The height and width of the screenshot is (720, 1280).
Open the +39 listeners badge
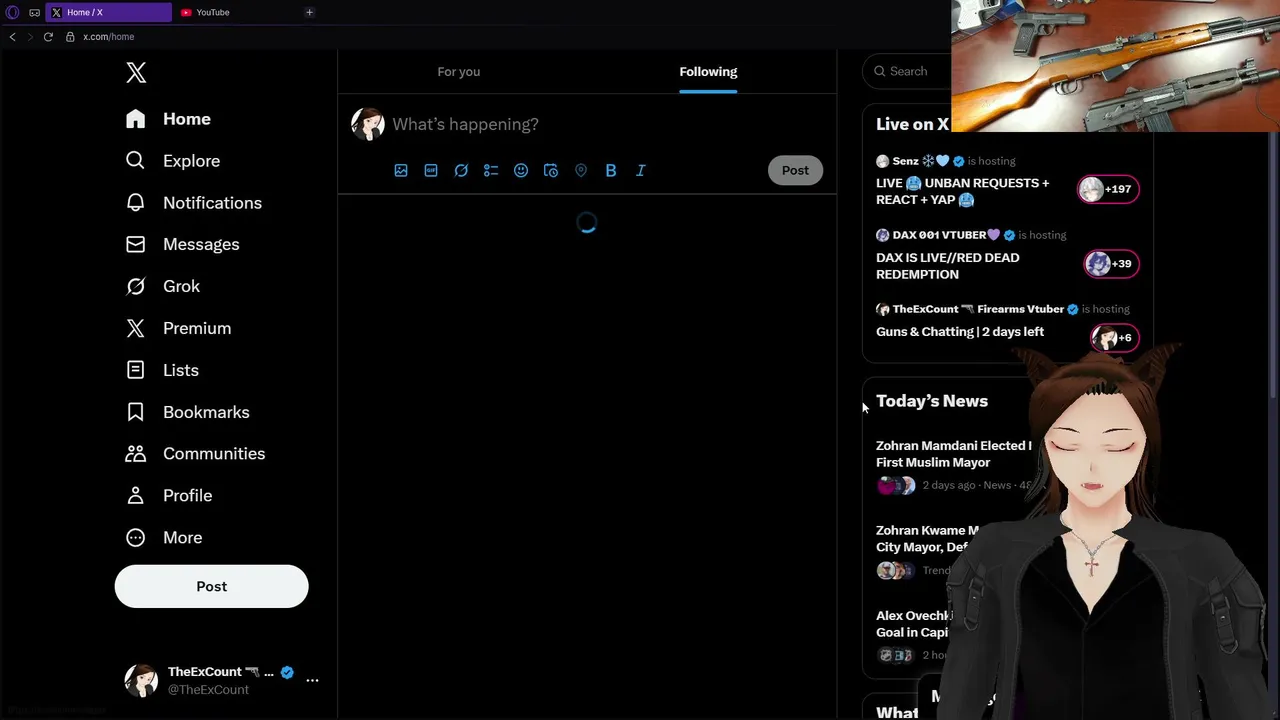pyautogui.click(x=1111, y=263)
